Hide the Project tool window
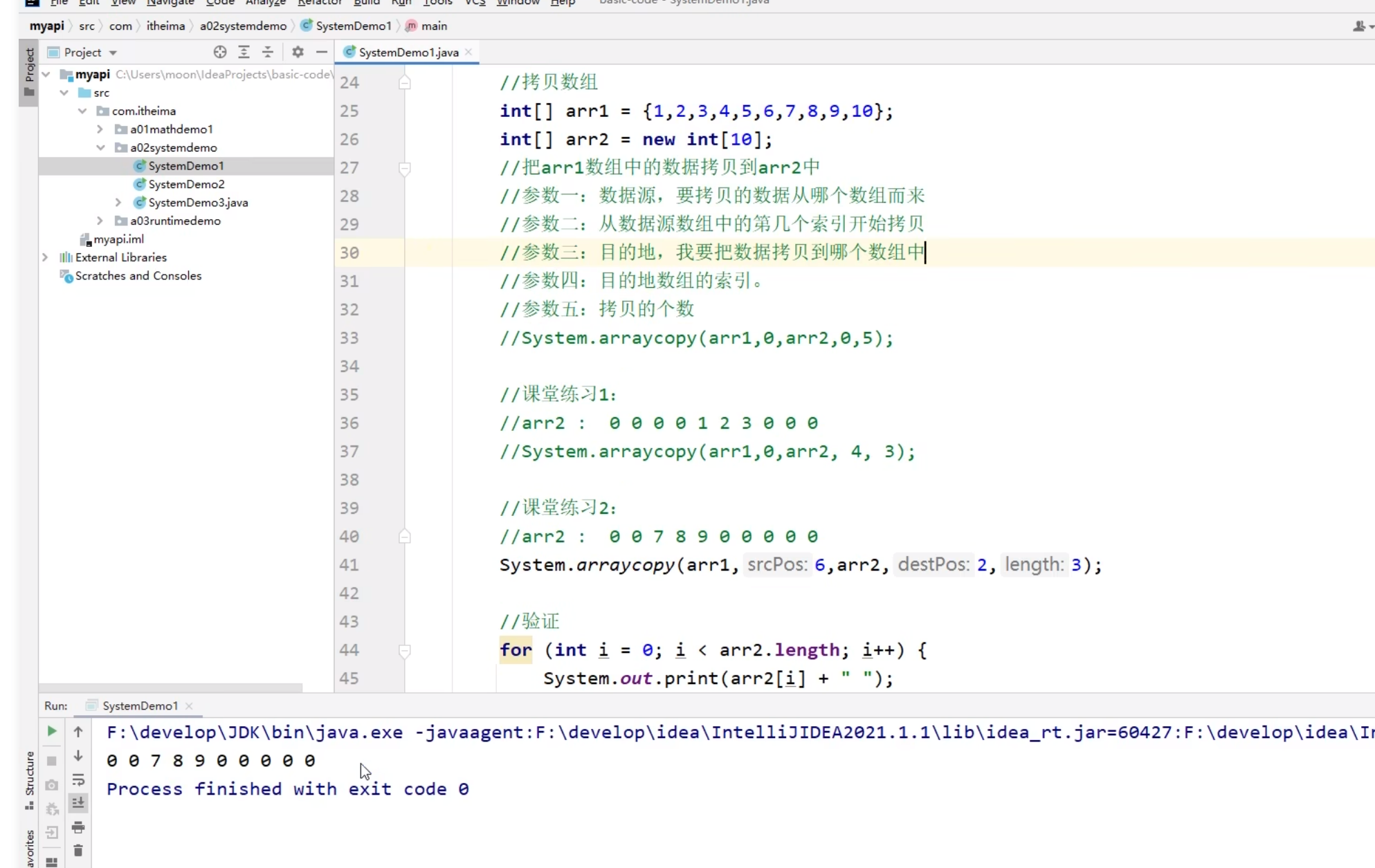This screenshot has width=1375, height=868. click(x=322, y=52)
